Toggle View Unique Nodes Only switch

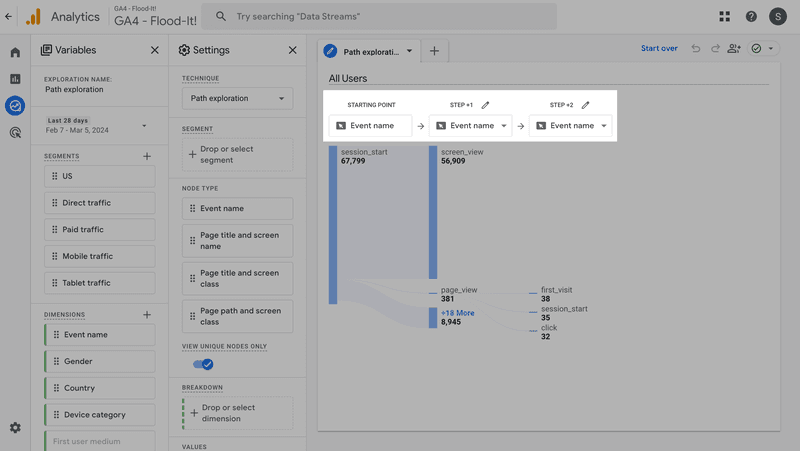click(203, 364)
